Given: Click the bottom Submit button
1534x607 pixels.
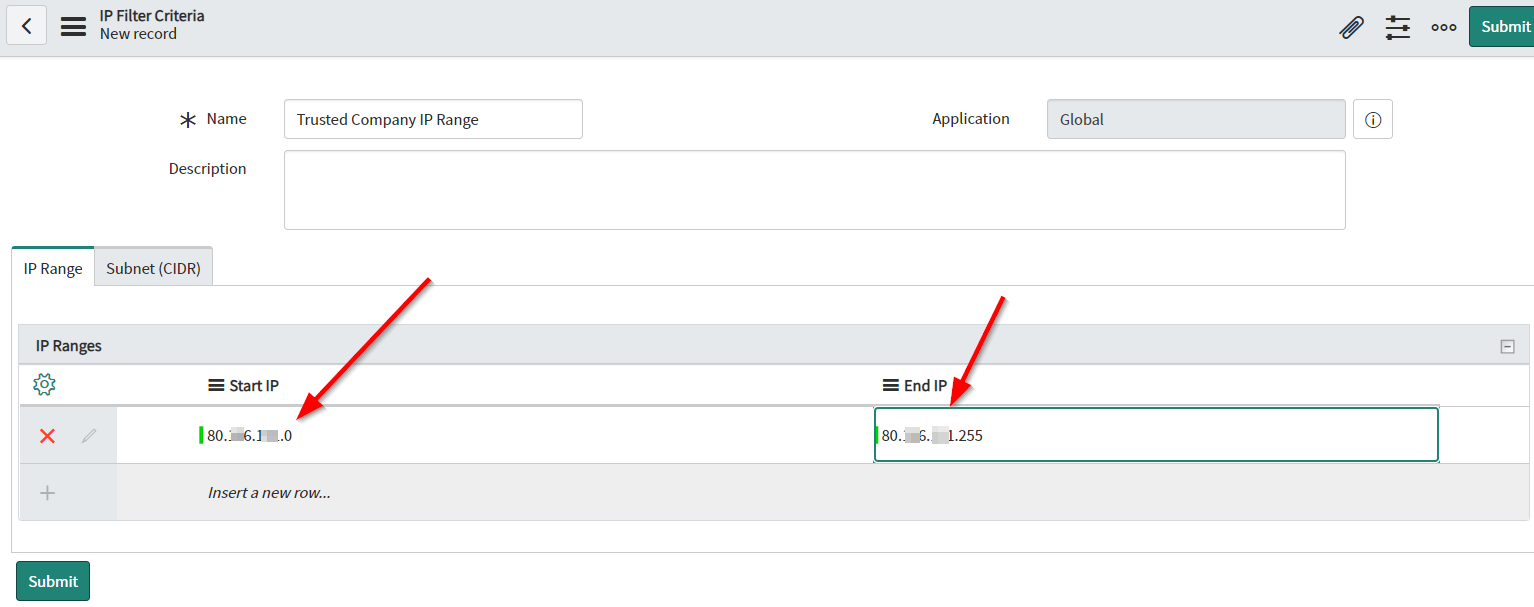Looking at the screenshot, I should pyautogui.click(x=52, y=581).
